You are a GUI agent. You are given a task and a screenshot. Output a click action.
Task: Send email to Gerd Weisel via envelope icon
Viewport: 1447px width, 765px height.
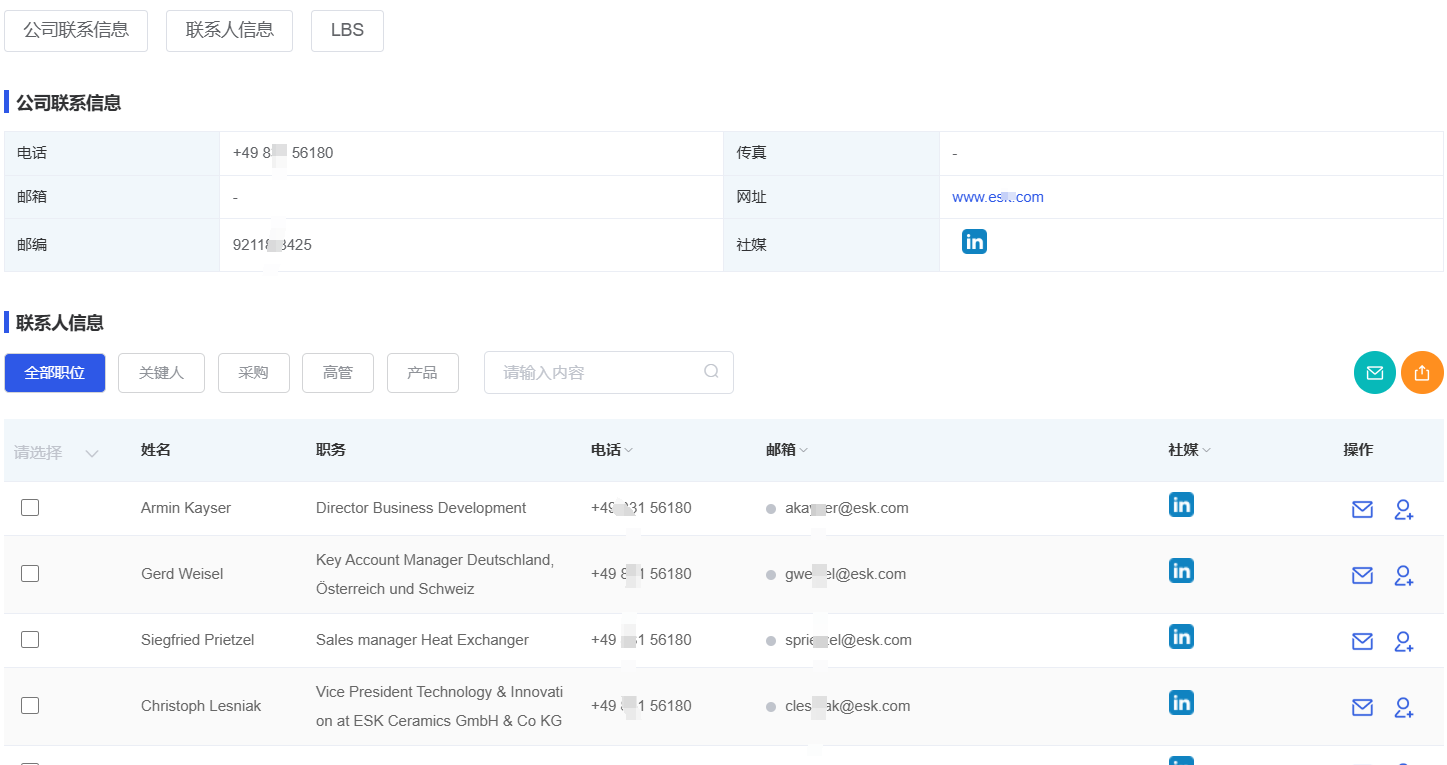point(1362,575)
